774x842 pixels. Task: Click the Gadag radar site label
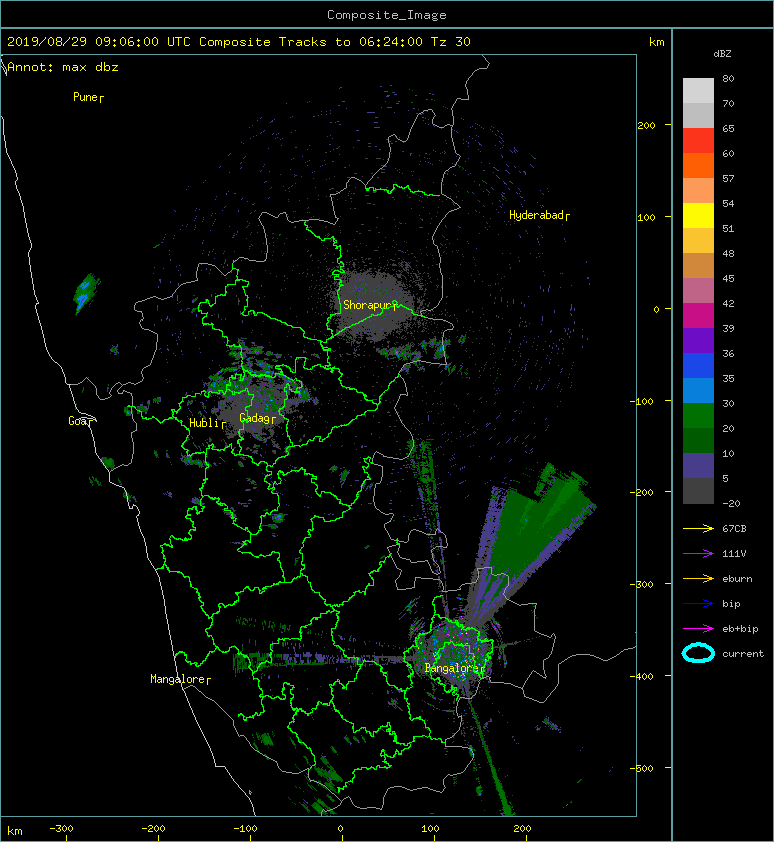tap(254, 418)
